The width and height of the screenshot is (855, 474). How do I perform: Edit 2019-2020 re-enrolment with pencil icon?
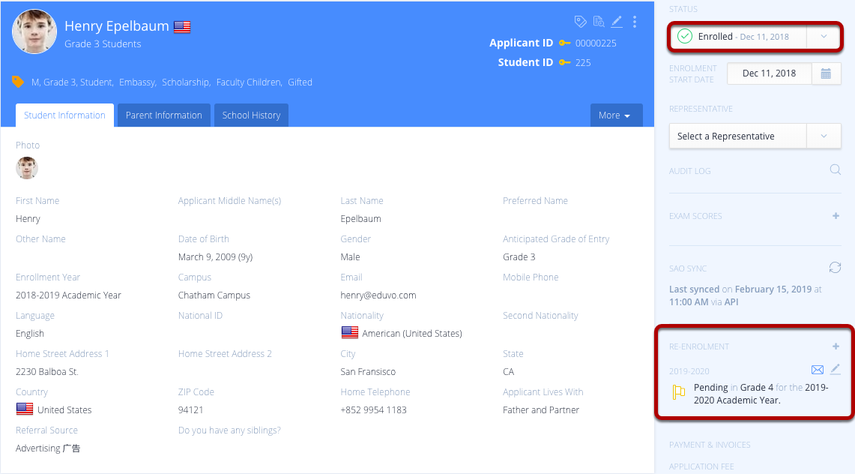(835, 369)
